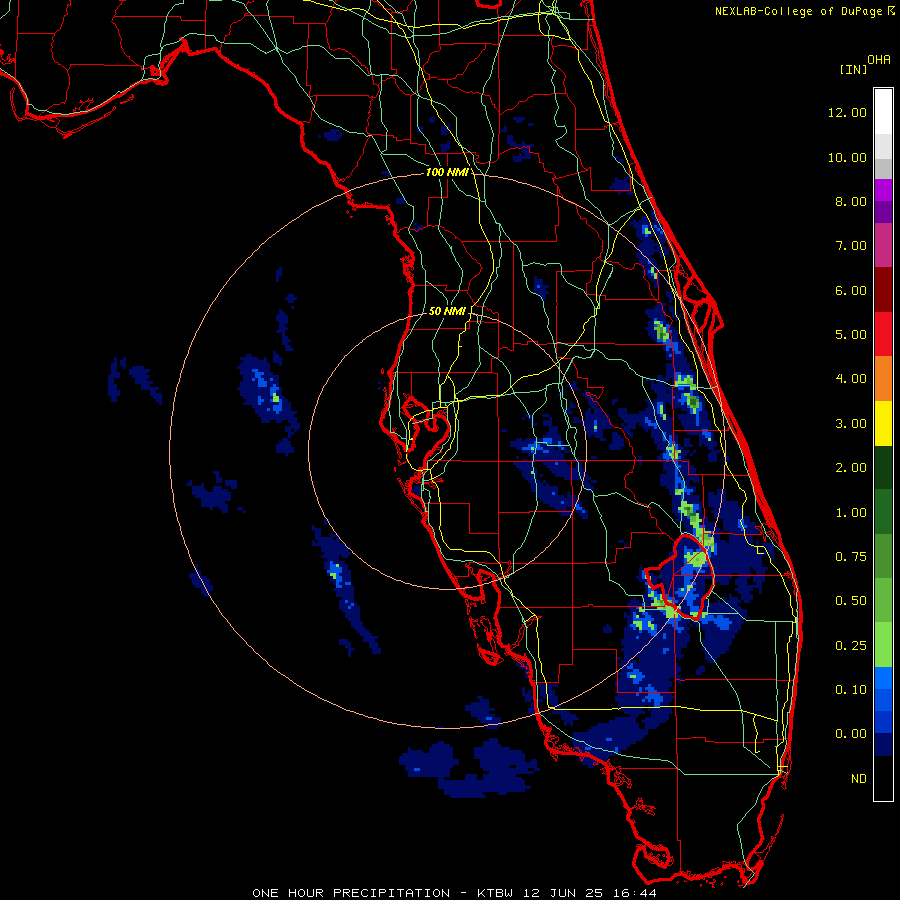Select the 3.00 legend value

(x=851, y=424)
